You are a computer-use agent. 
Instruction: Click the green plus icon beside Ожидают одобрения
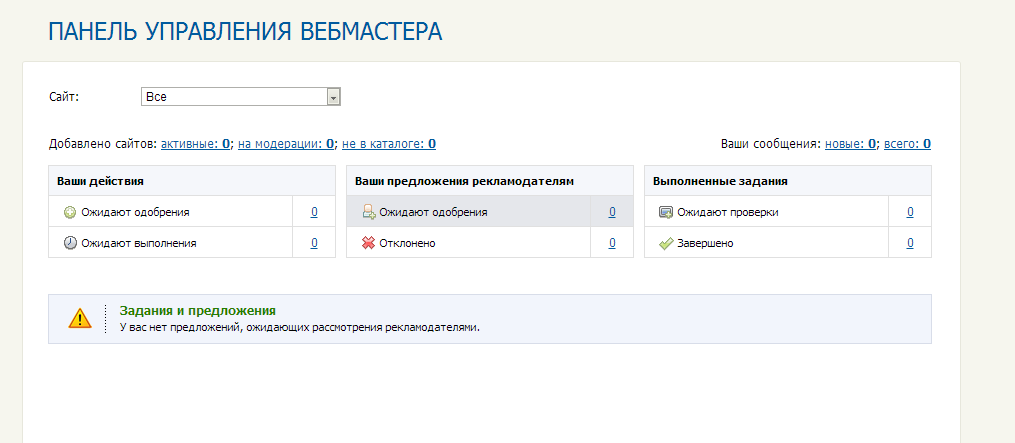click(70, 212)
